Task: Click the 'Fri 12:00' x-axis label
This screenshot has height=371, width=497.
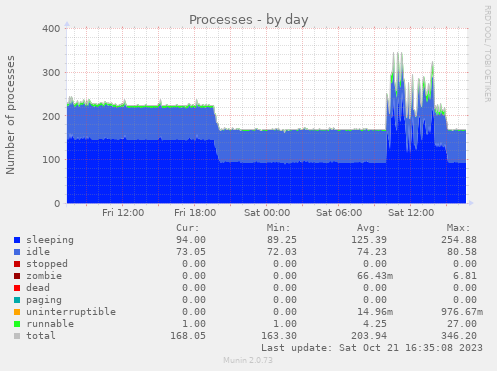Action: [123, 213]
